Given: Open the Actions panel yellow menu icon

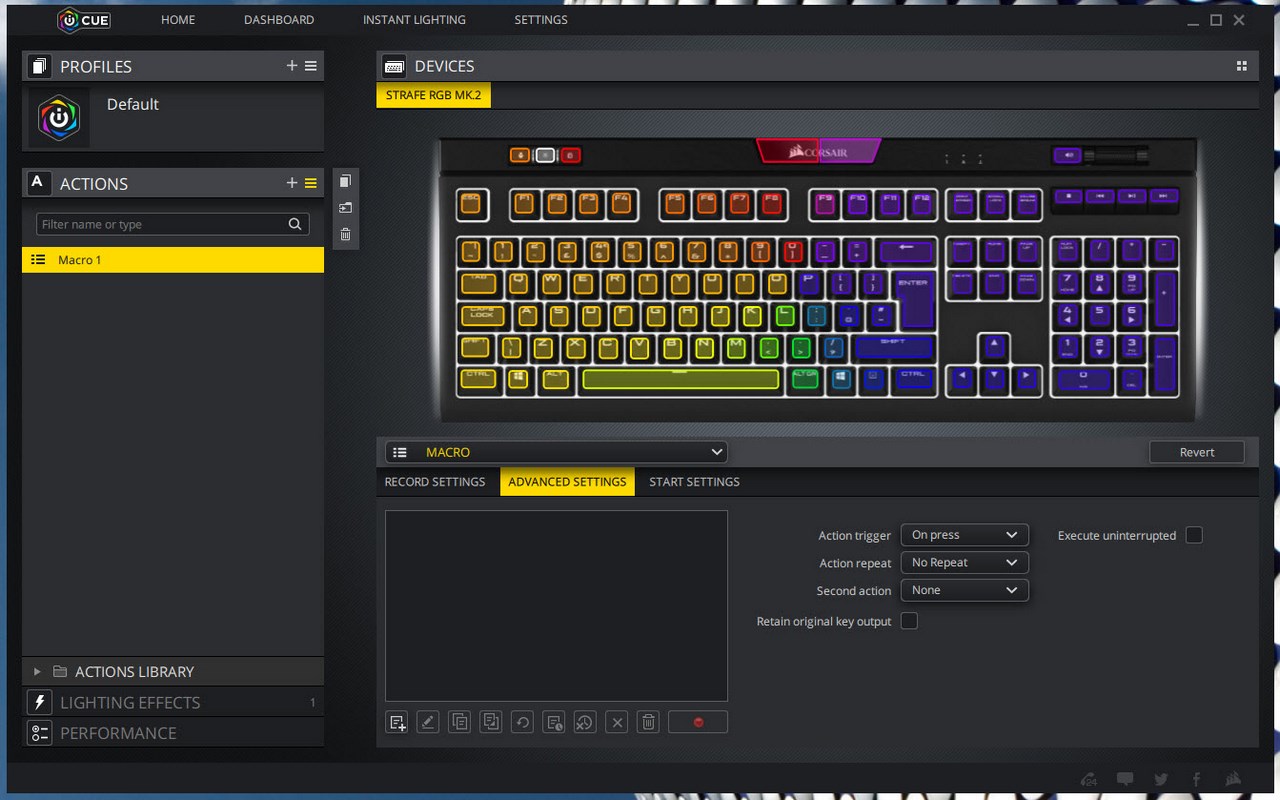Looking at the screenshot, I should click(x=311, y=183).
